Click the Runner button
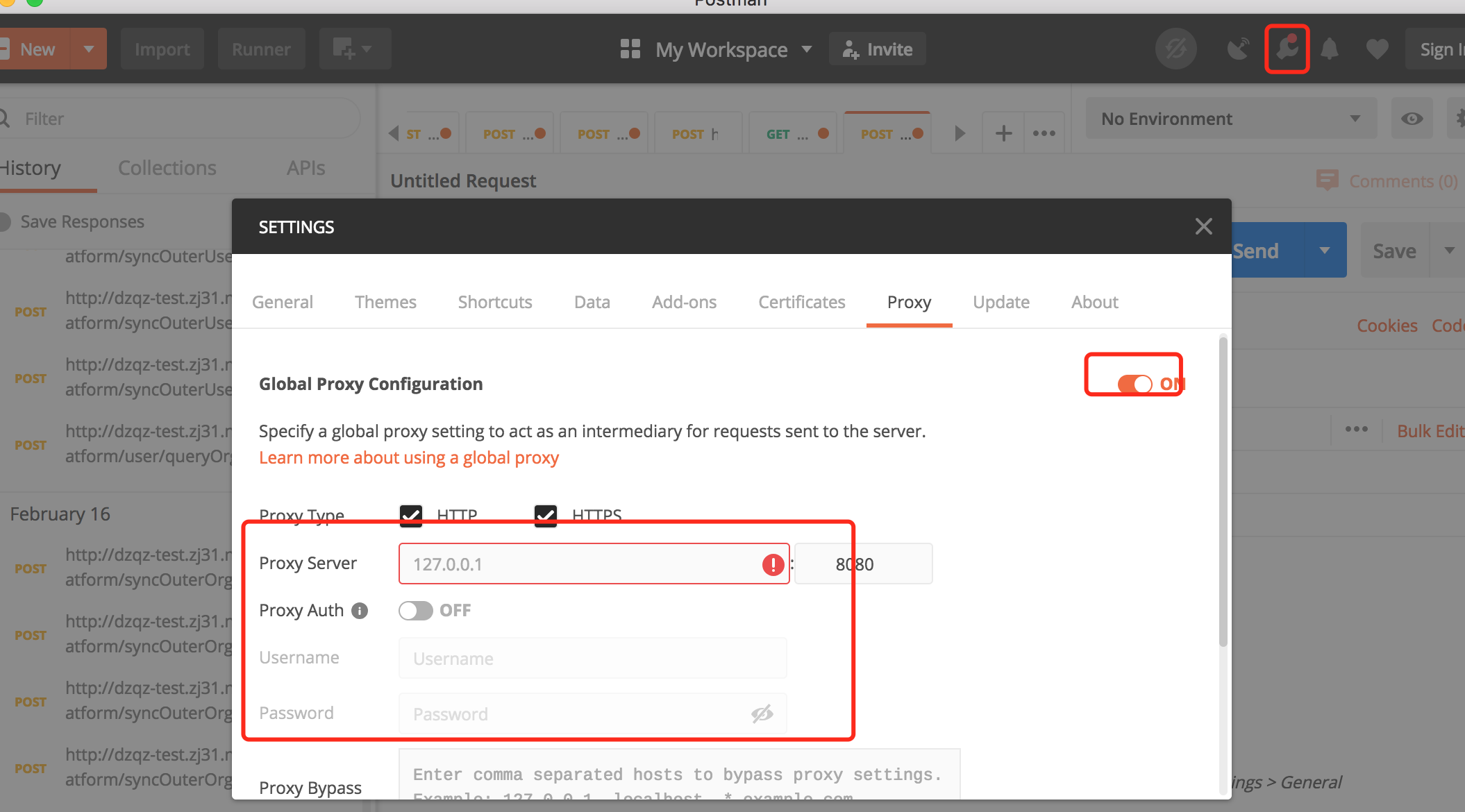The width and height of the screenshot is (1465, 812). [x=261, y=49]
